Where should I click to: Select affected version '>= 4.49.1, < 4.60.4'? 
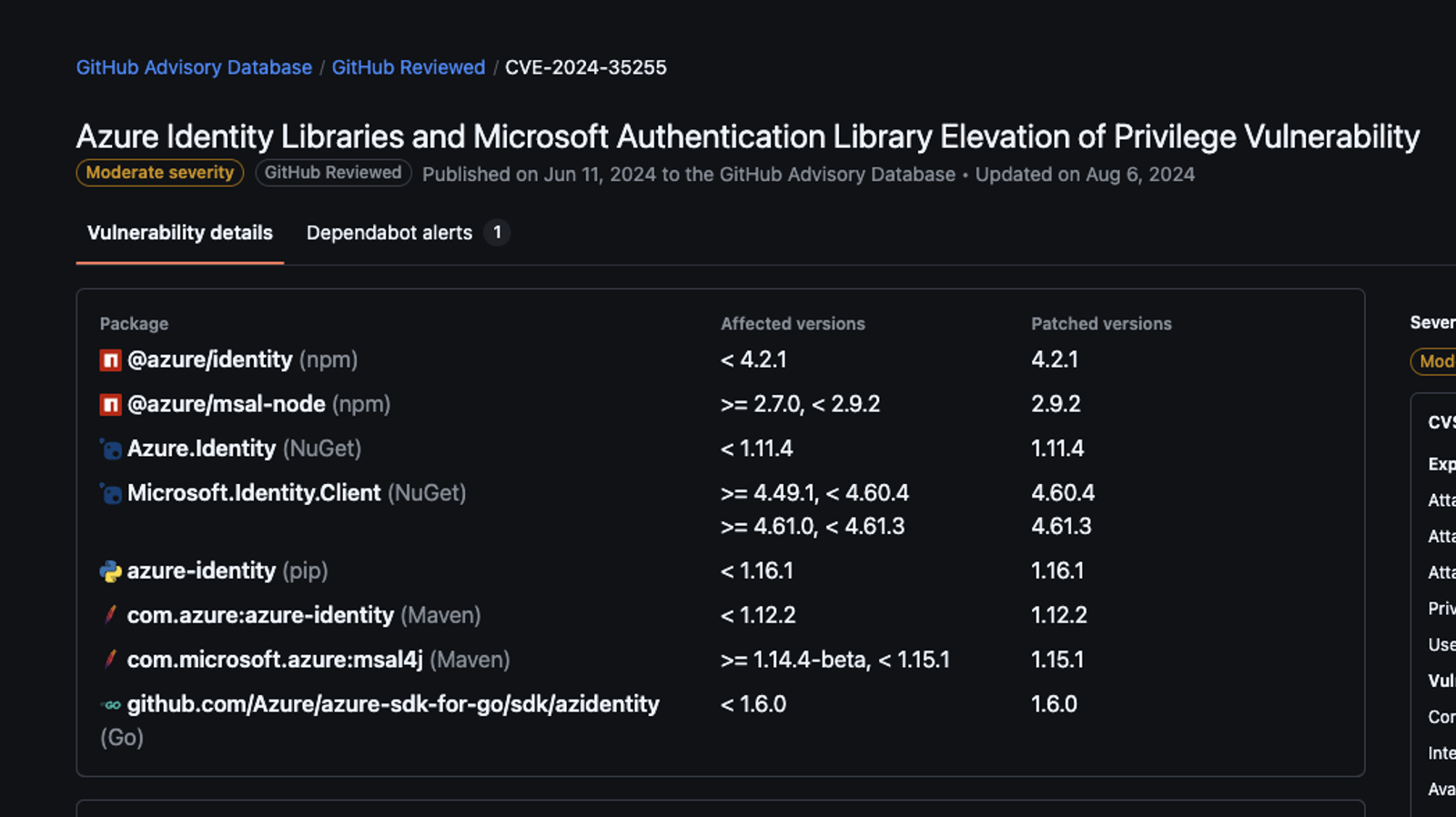[x=814, y=493]
